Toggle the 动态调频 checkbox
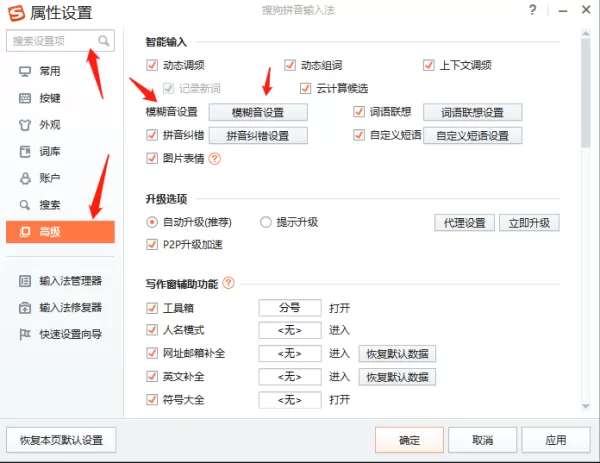This screenshot has height=463, width=600. 152,65
